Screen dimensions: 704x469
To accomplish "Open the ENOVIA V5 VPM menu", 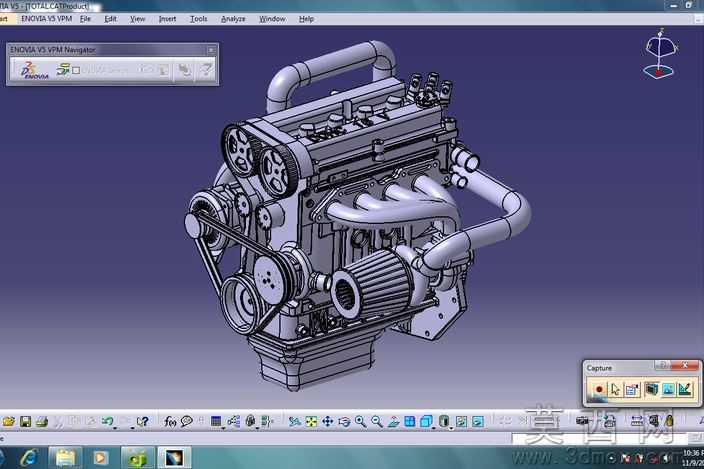I will pyautogui.click(x=46, y=19).
